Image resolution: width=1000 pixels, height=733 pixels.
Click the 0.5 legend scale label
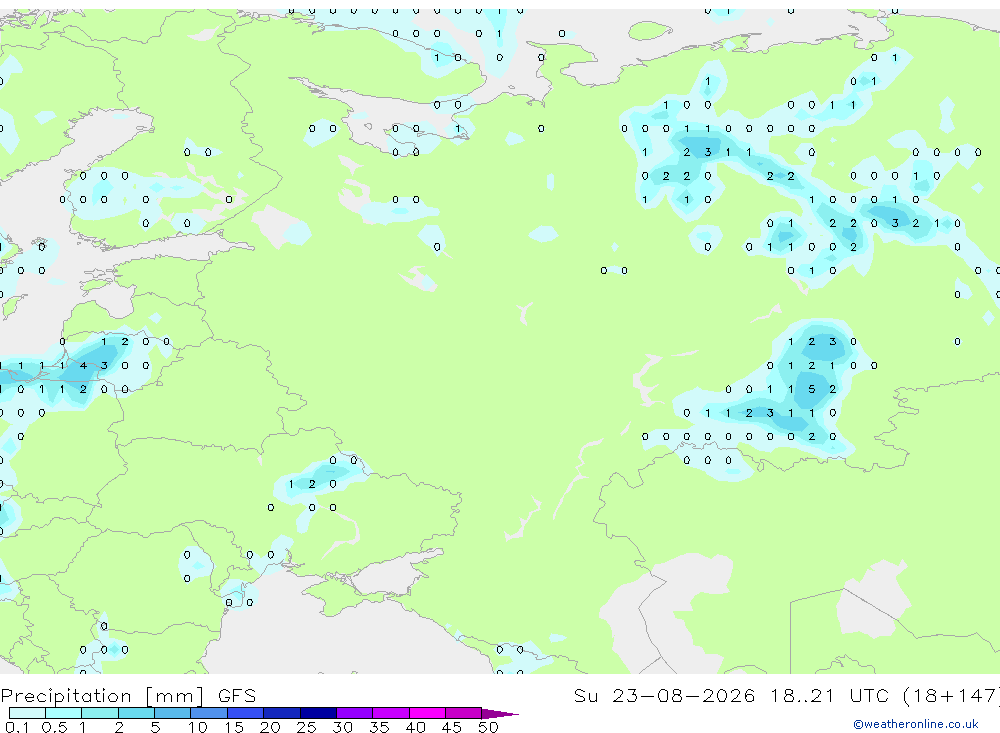point(54,727)
